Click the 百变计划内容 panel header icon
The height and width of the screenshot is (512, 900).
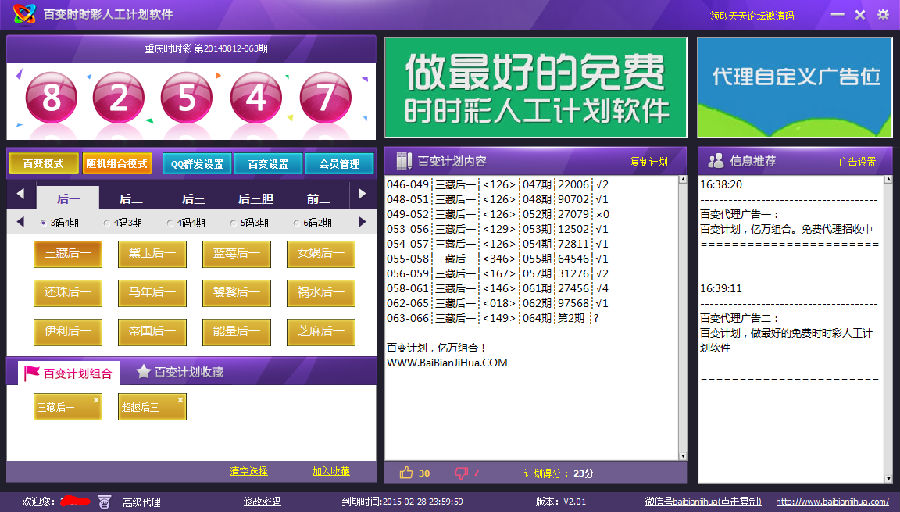point(404,161)
